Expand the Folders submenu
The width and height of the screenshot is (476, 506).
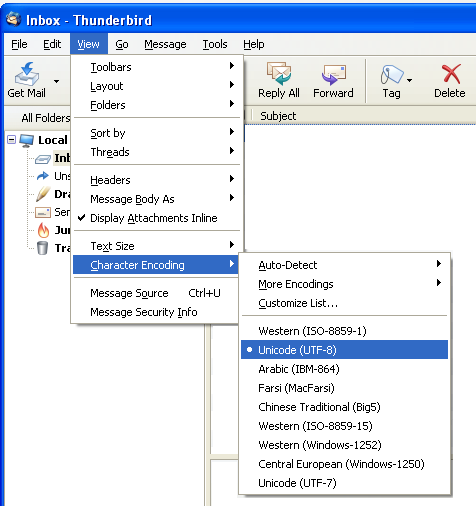pyautogui.click(x=157, y=105)
